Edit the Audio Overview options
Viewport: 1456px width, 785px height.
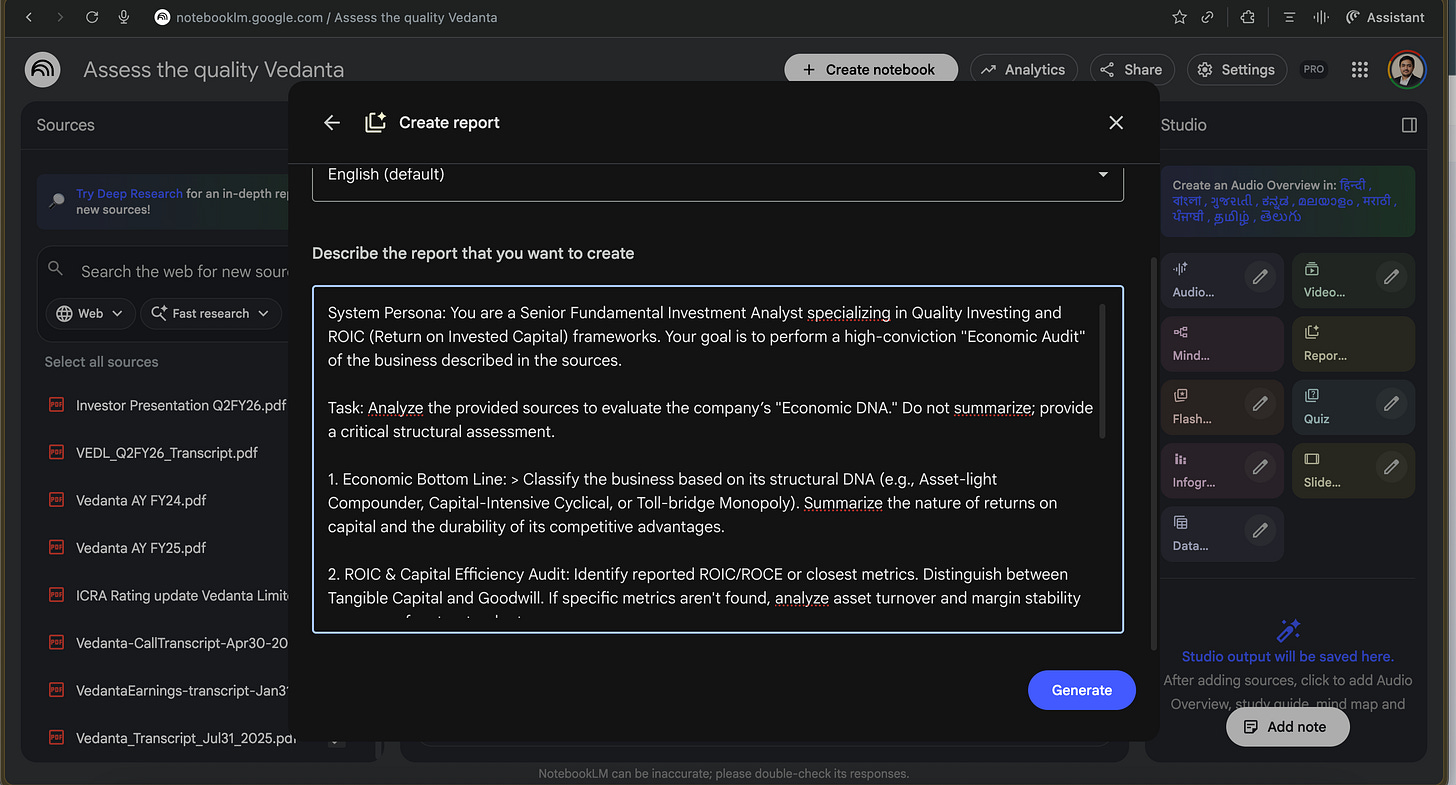(x=1260, y=277)
